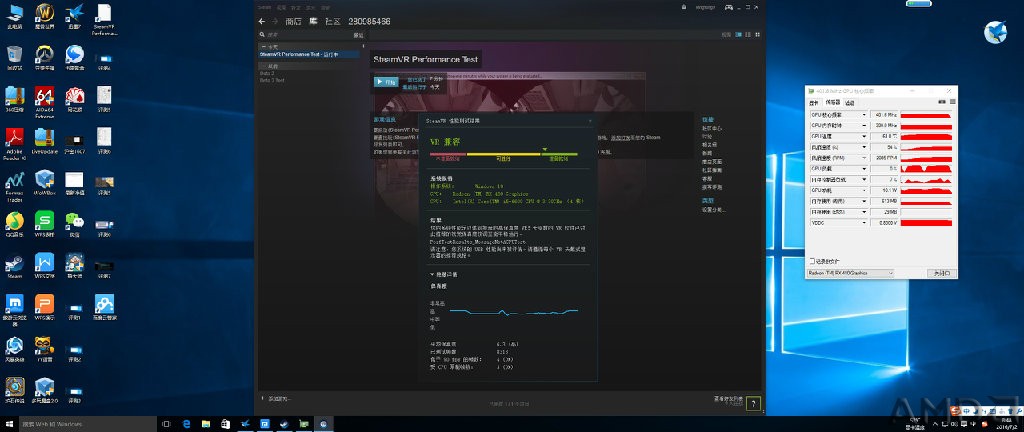Click the Close button in GPU-Z
Image resolution: width=1024 pixels, height=432 pixels.
941,273
